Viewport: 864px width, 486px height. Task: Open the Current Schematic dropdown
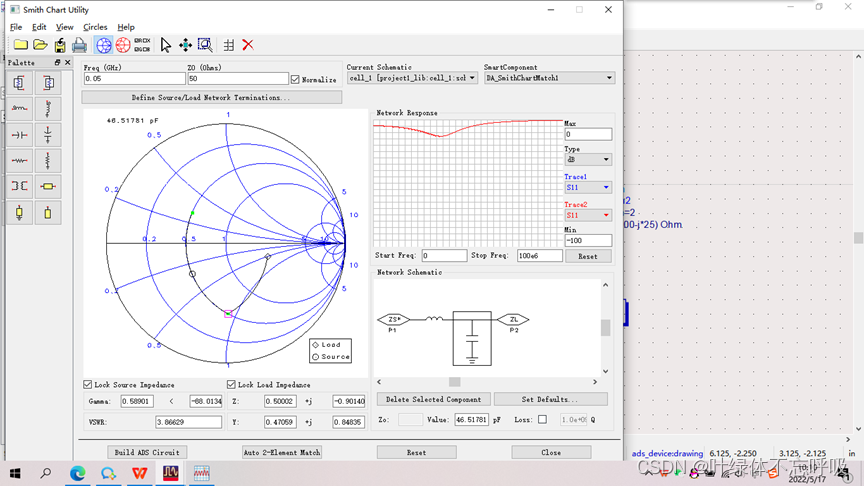click(x=412, y=78)
